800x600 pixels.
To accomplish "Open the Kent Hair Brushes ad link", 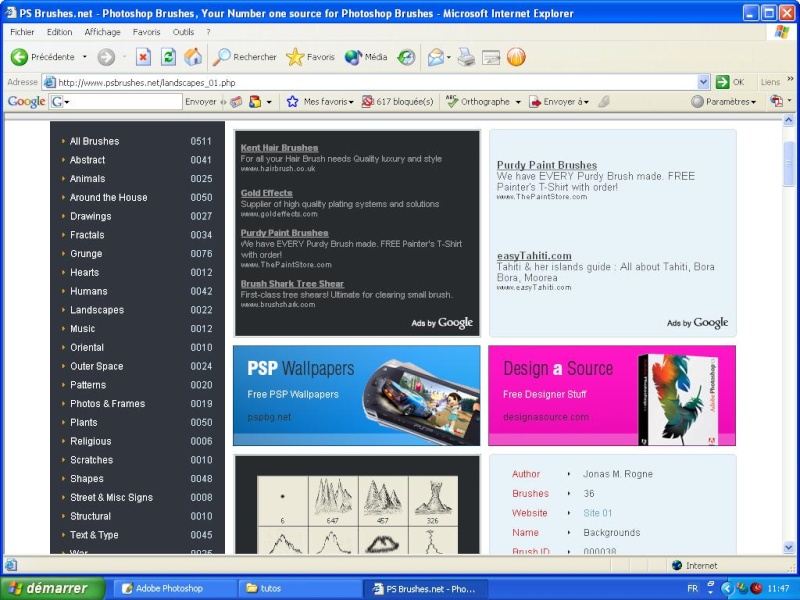I will 280,147.
